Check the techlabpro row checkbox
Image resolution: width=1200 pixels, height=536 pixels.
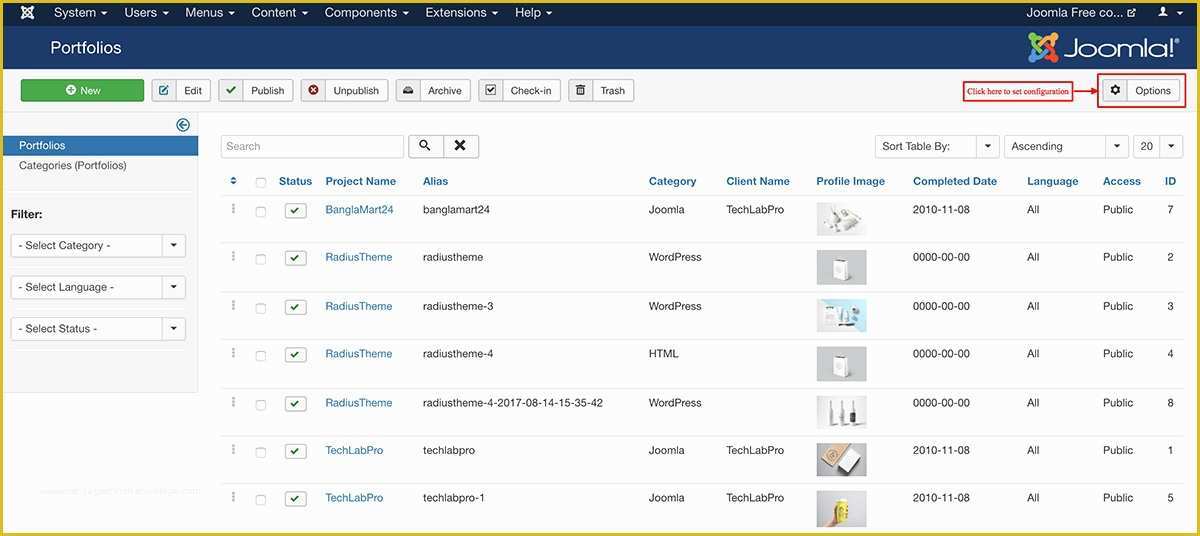coord(261,451)
